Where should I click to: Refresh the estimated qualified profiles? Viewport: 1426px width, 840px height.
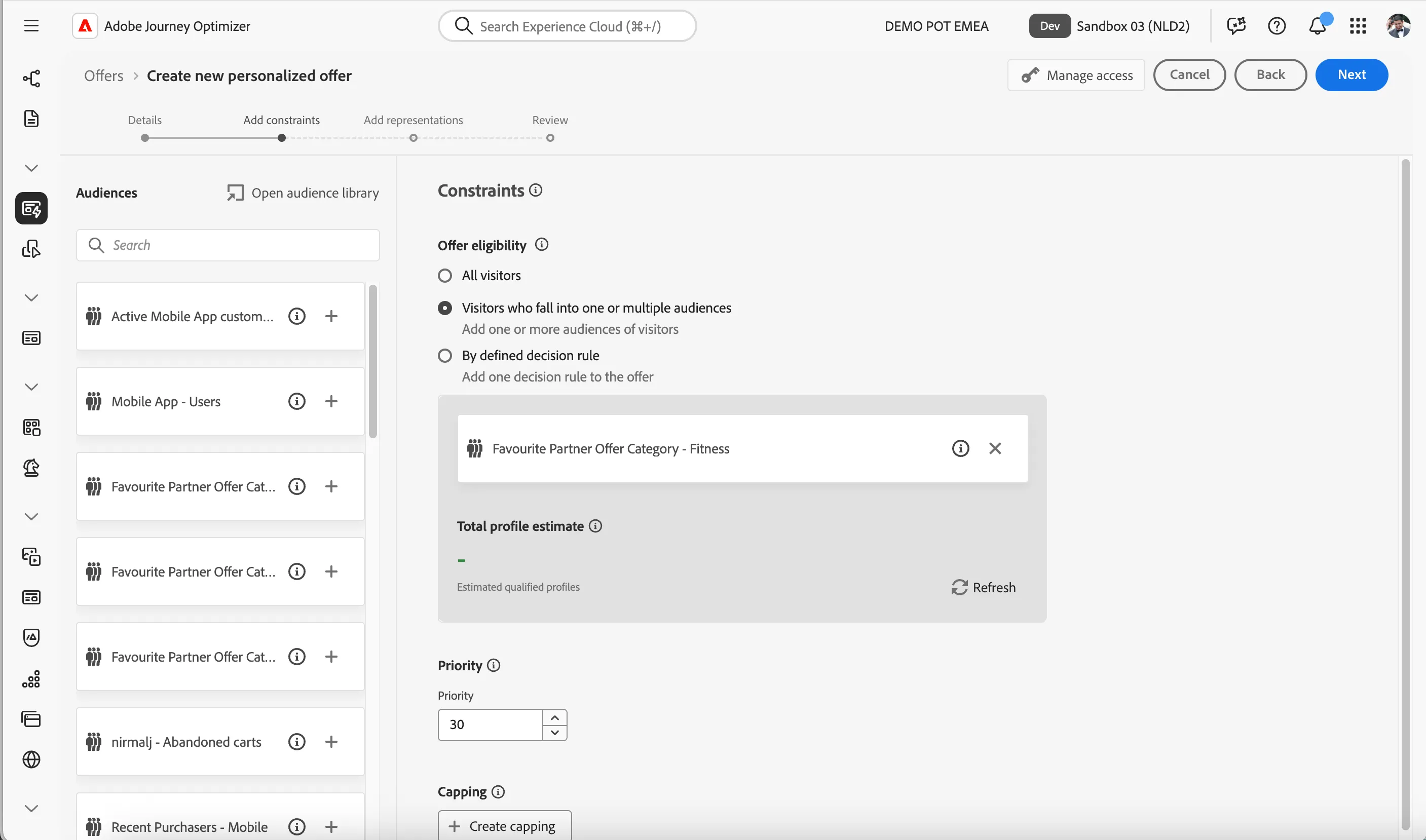click(983, 588)
